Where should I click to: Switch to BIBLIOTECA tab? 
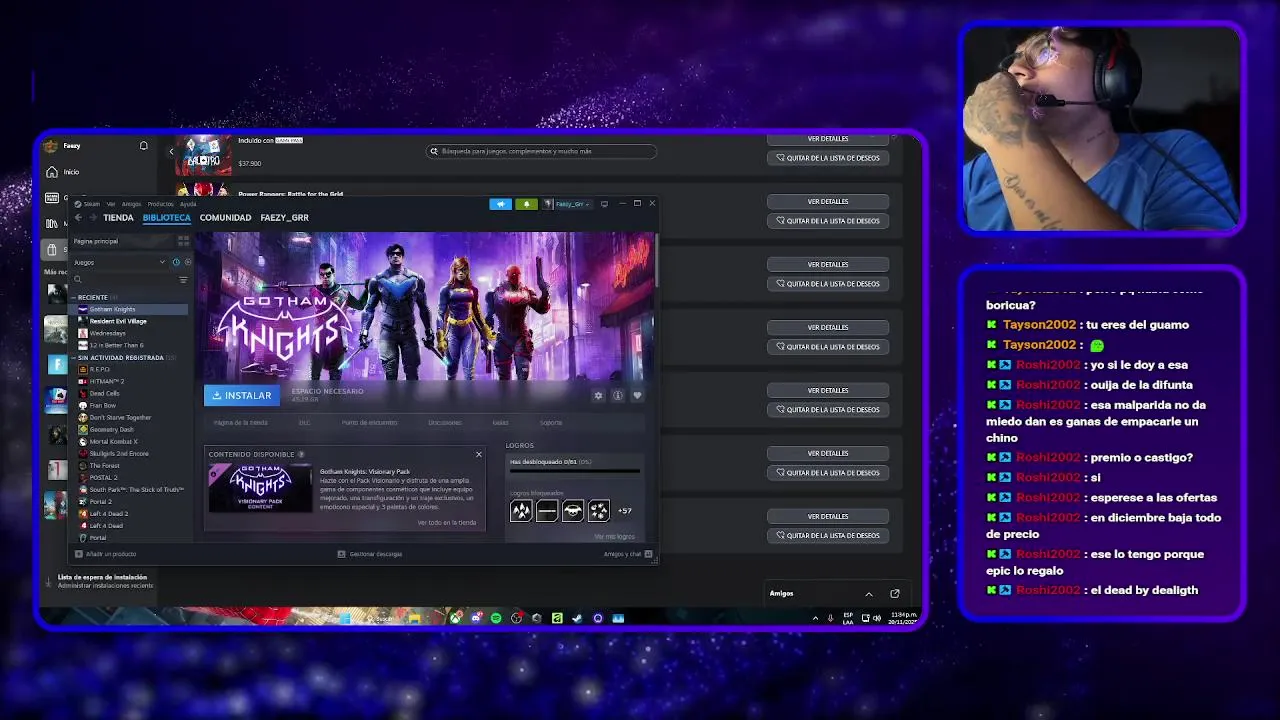(166, 217)
